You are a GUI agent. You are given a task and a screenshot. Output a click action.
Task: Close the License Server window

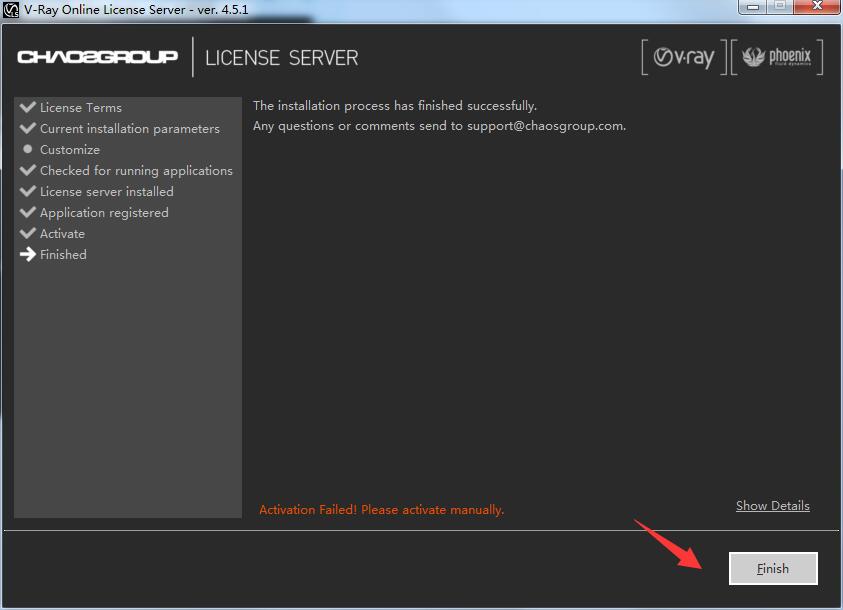click(817, 6)
